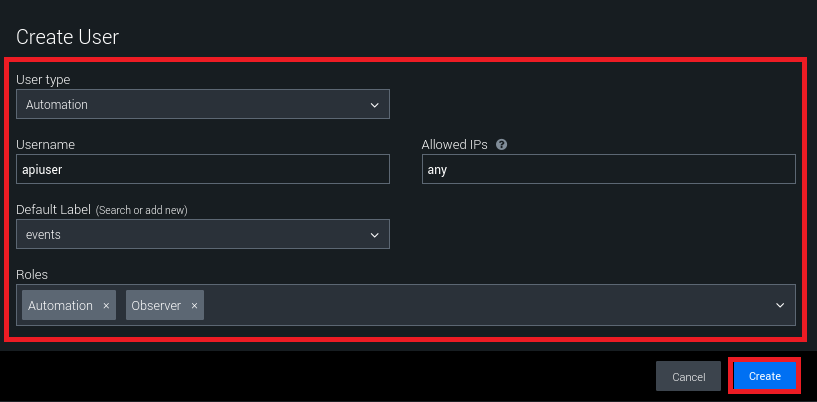Select the Automation role tag text

pyautogui.click(x=60, y=306)
